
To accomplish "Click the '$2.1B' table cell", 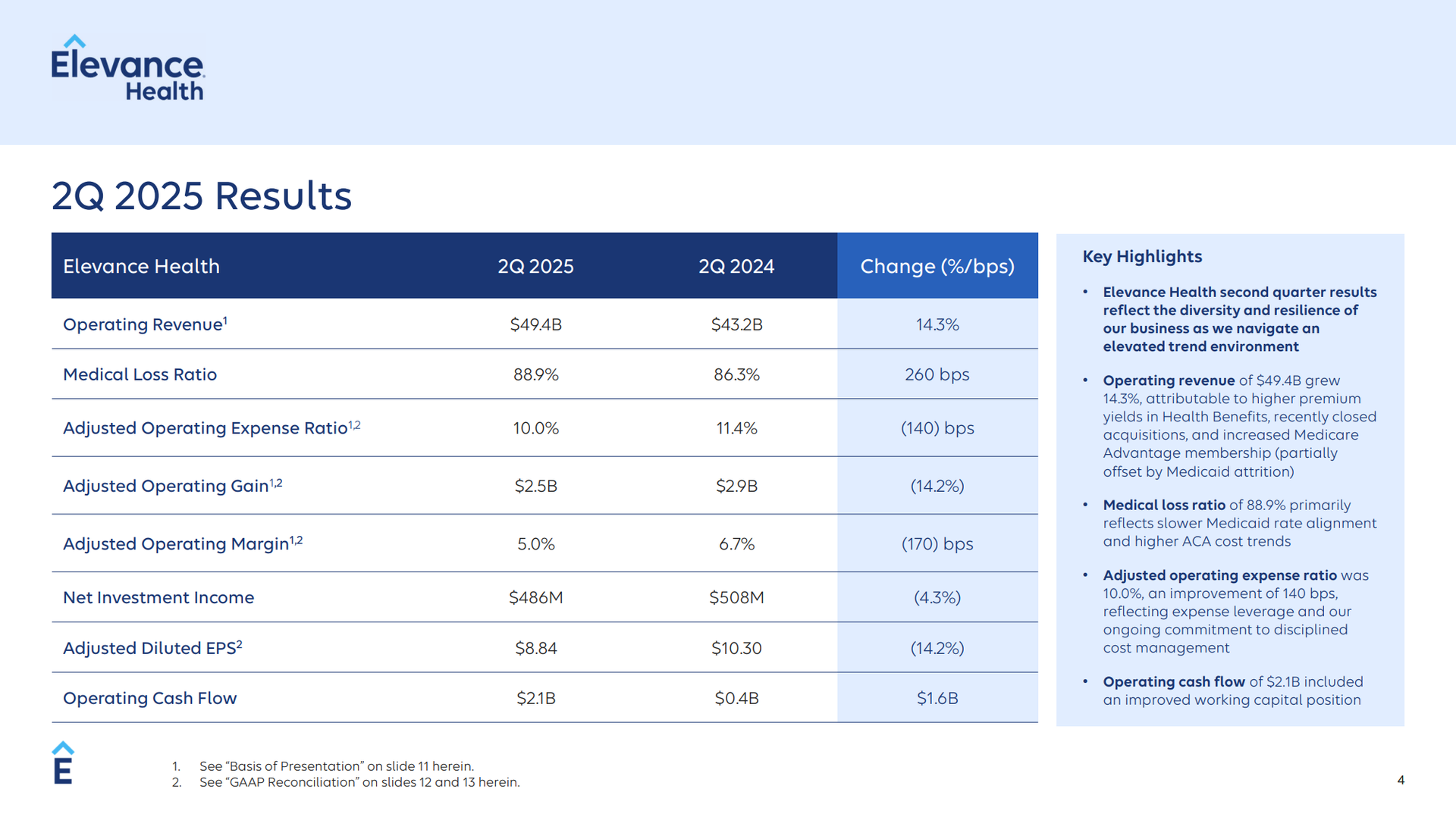I will (535, 698).
